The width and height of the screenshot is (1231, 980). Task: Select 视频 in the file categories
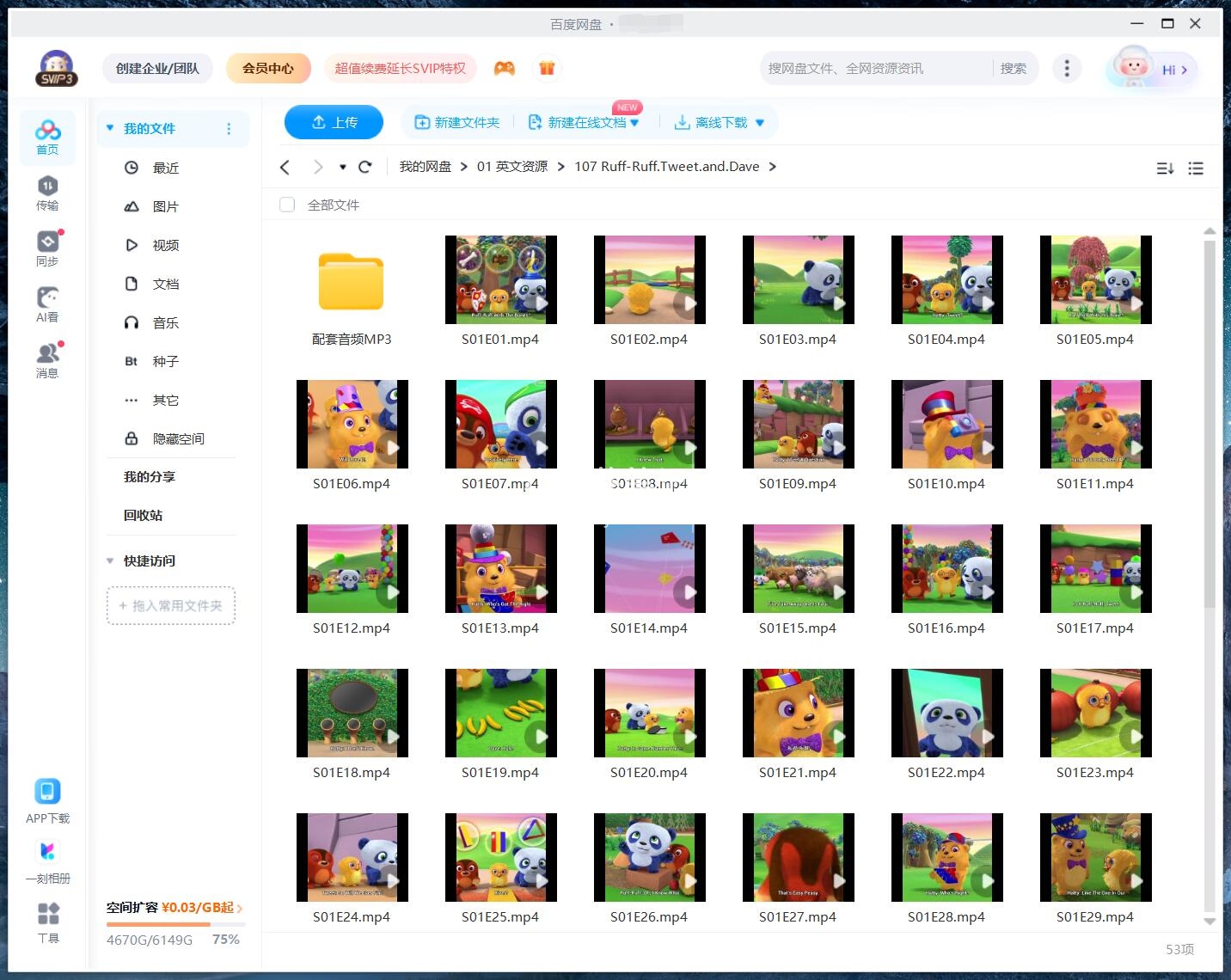(x=165, y=245)
